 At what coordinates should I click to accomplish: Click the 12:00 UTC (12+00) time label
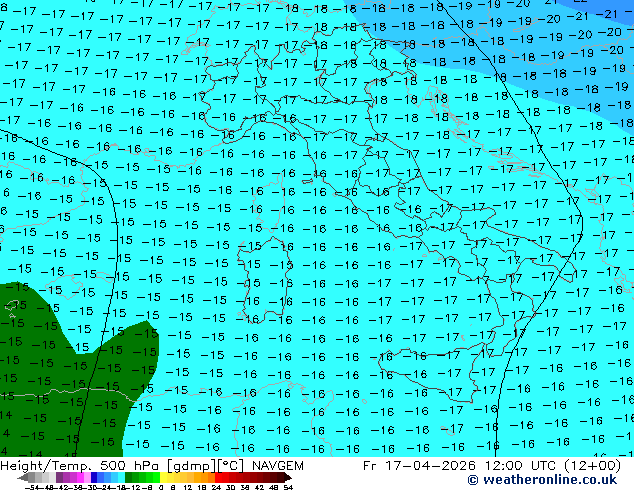[553, 466]
